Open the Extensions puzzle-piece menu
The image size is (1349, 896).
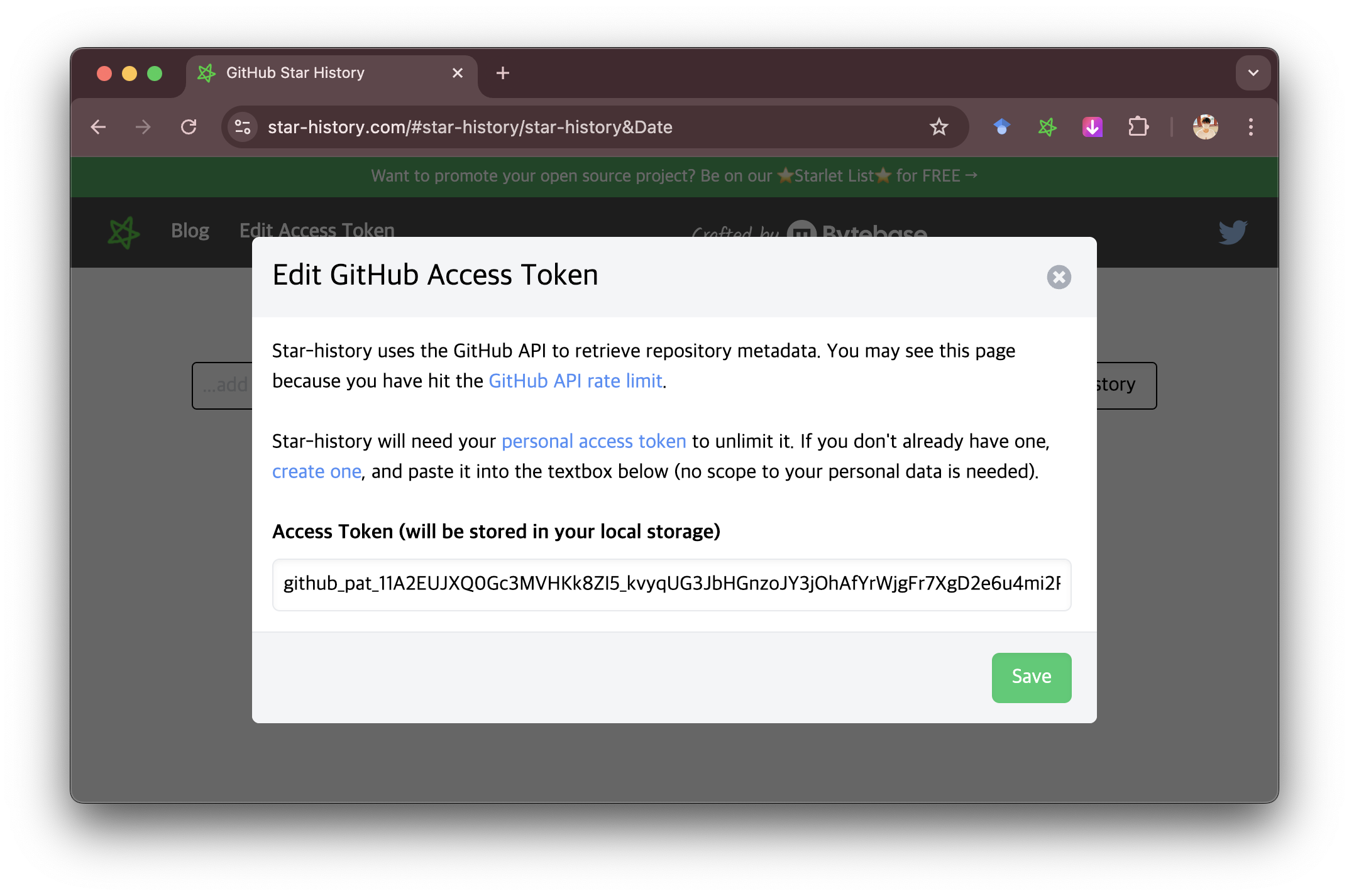[1138, 127]
